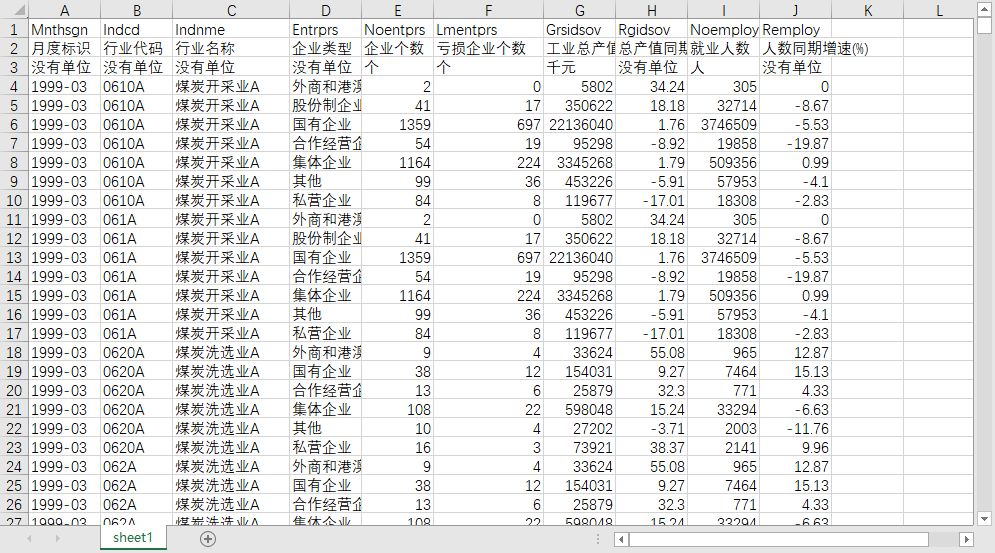
Task: Select column J header
Action: point(795,10)
